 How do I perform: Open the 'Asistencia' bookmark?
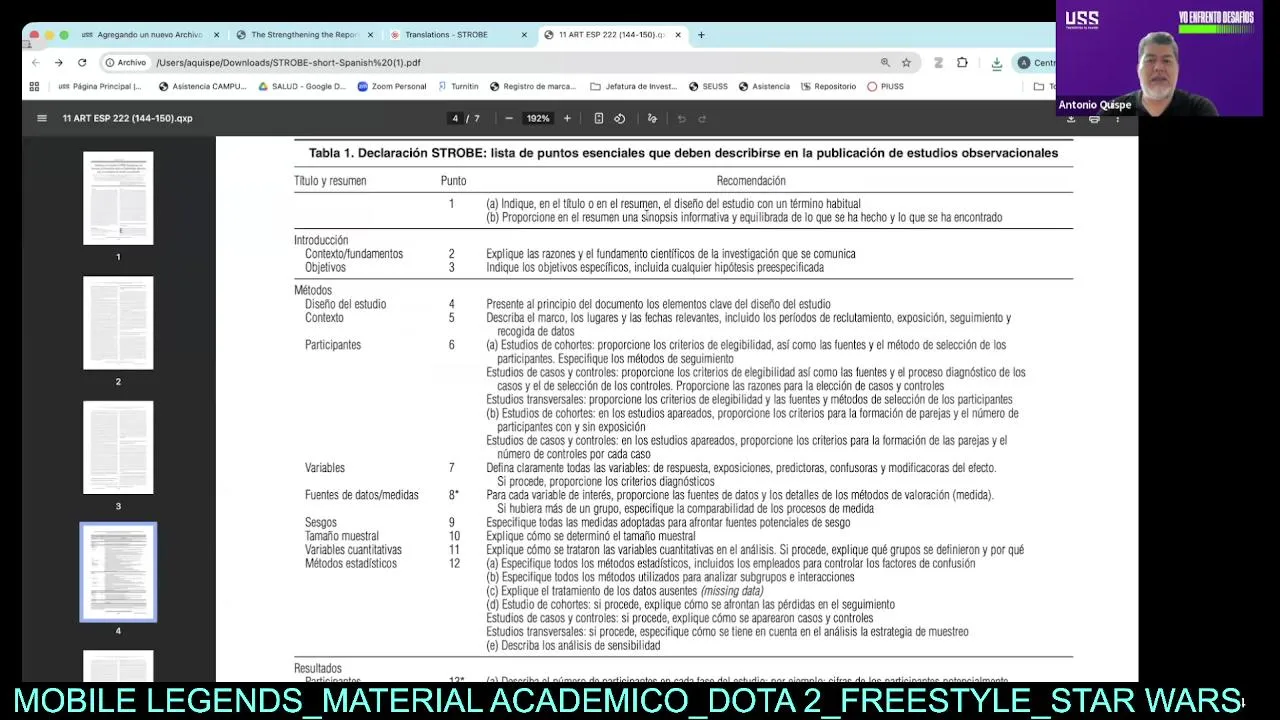[764, 87]
